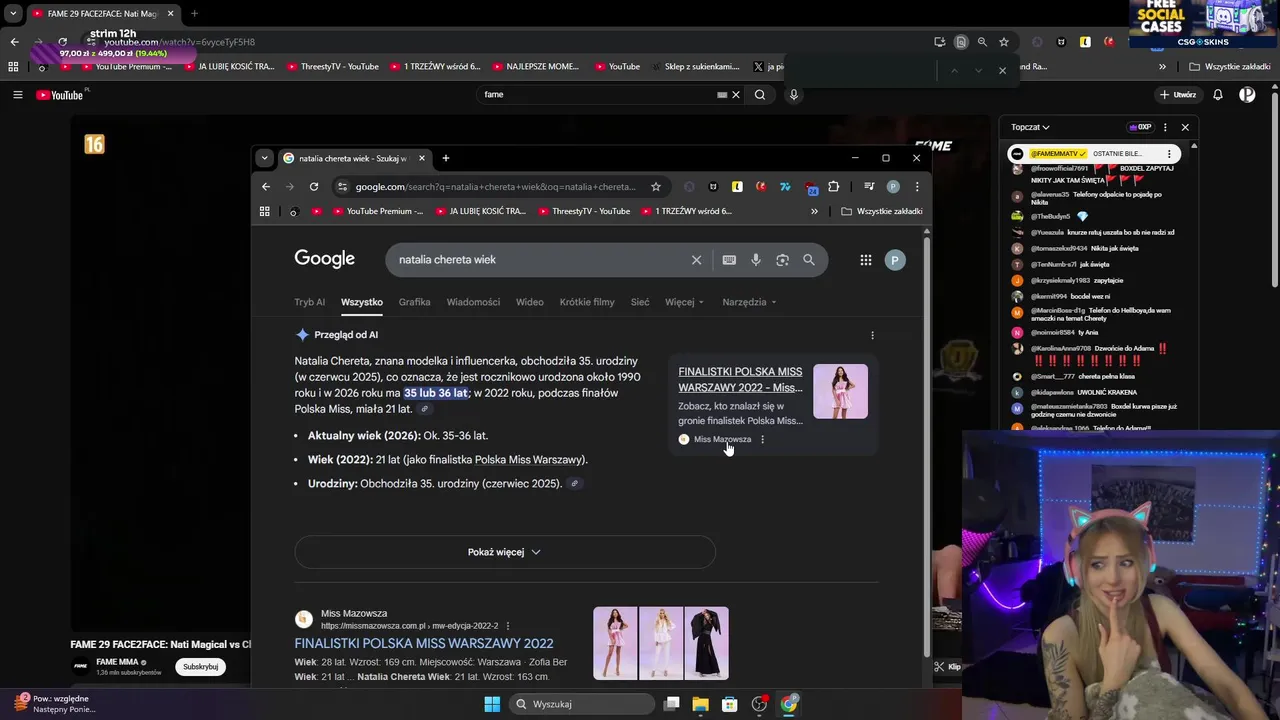Open File Explorer from taskbar
Screen dimensions: 1280x720
coord(700,704)
